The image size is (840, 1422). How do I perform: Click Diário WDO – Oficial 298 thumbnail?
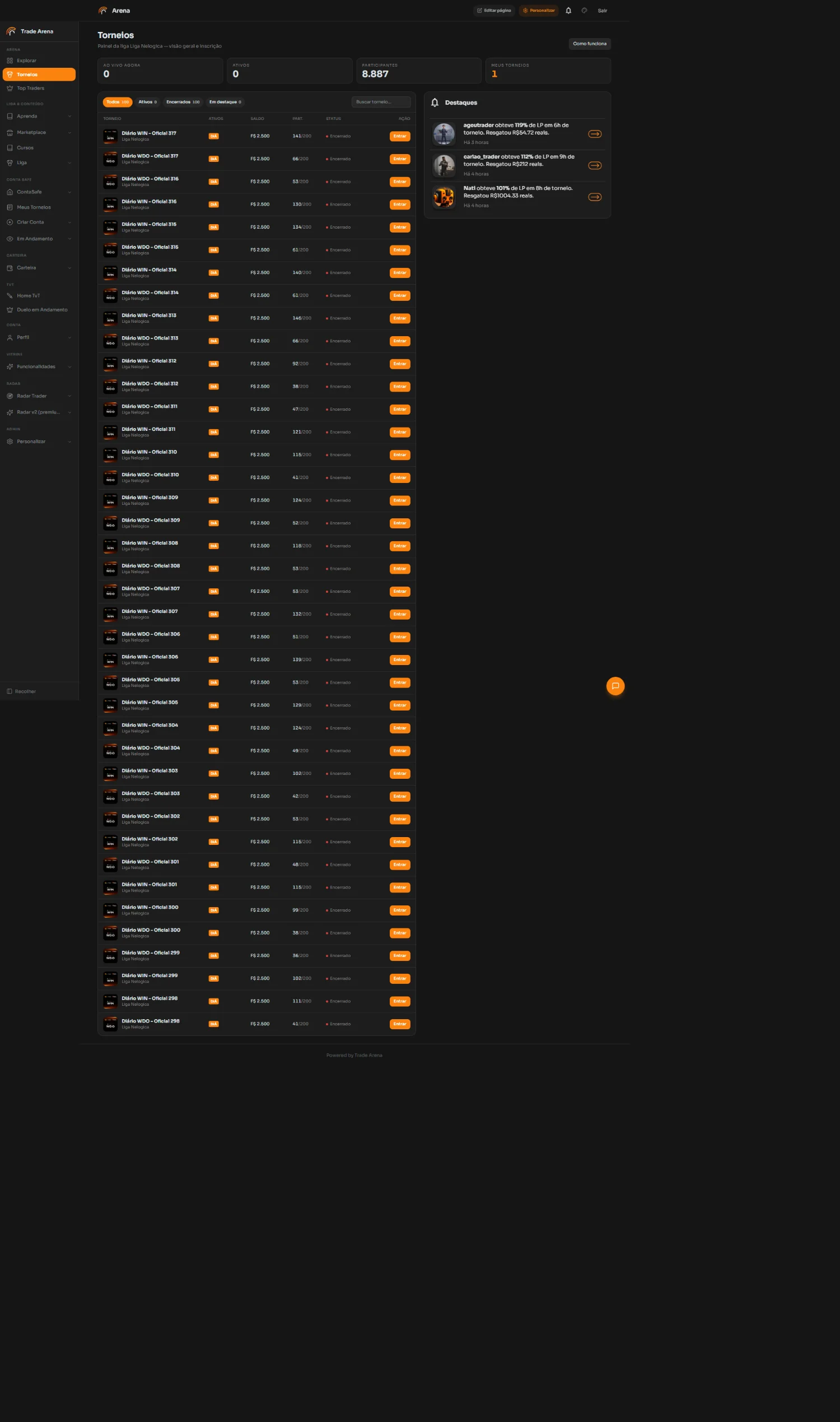click(110, 1024)
